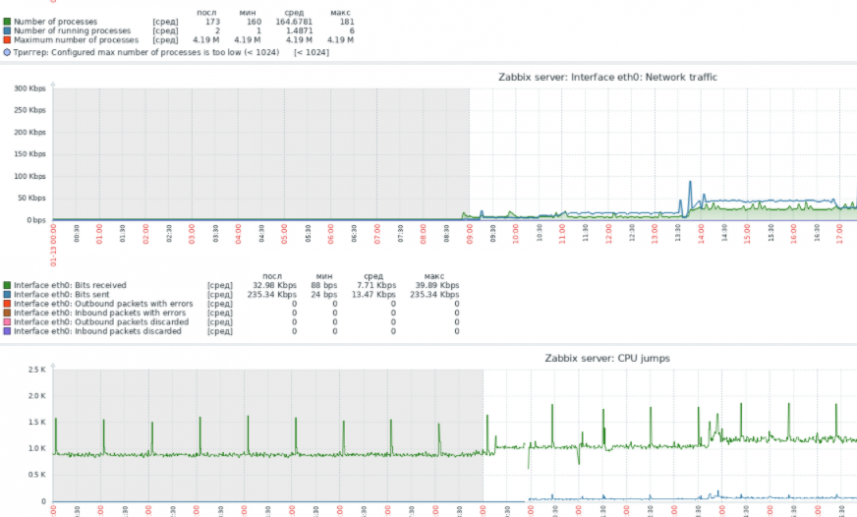Click the red swatch beside Maximum number of processes
857x517 pixels.
click(x=7, y=40)
